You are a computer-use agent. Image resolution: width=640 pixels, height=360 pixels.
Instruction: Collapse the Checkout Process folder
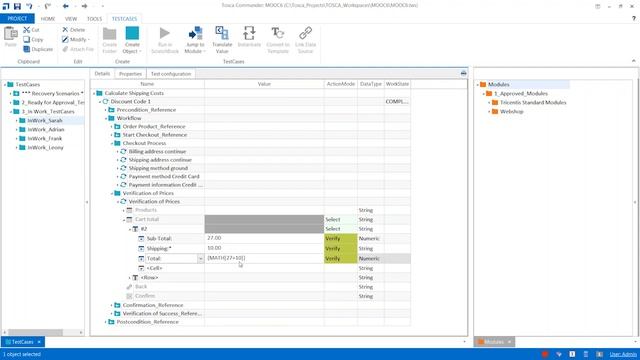click(x=111, y=143)
